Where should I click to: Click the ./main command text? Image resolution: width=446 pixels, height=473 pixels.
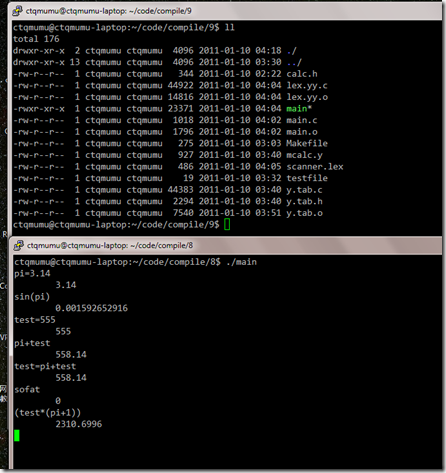(x=241, y=262)
